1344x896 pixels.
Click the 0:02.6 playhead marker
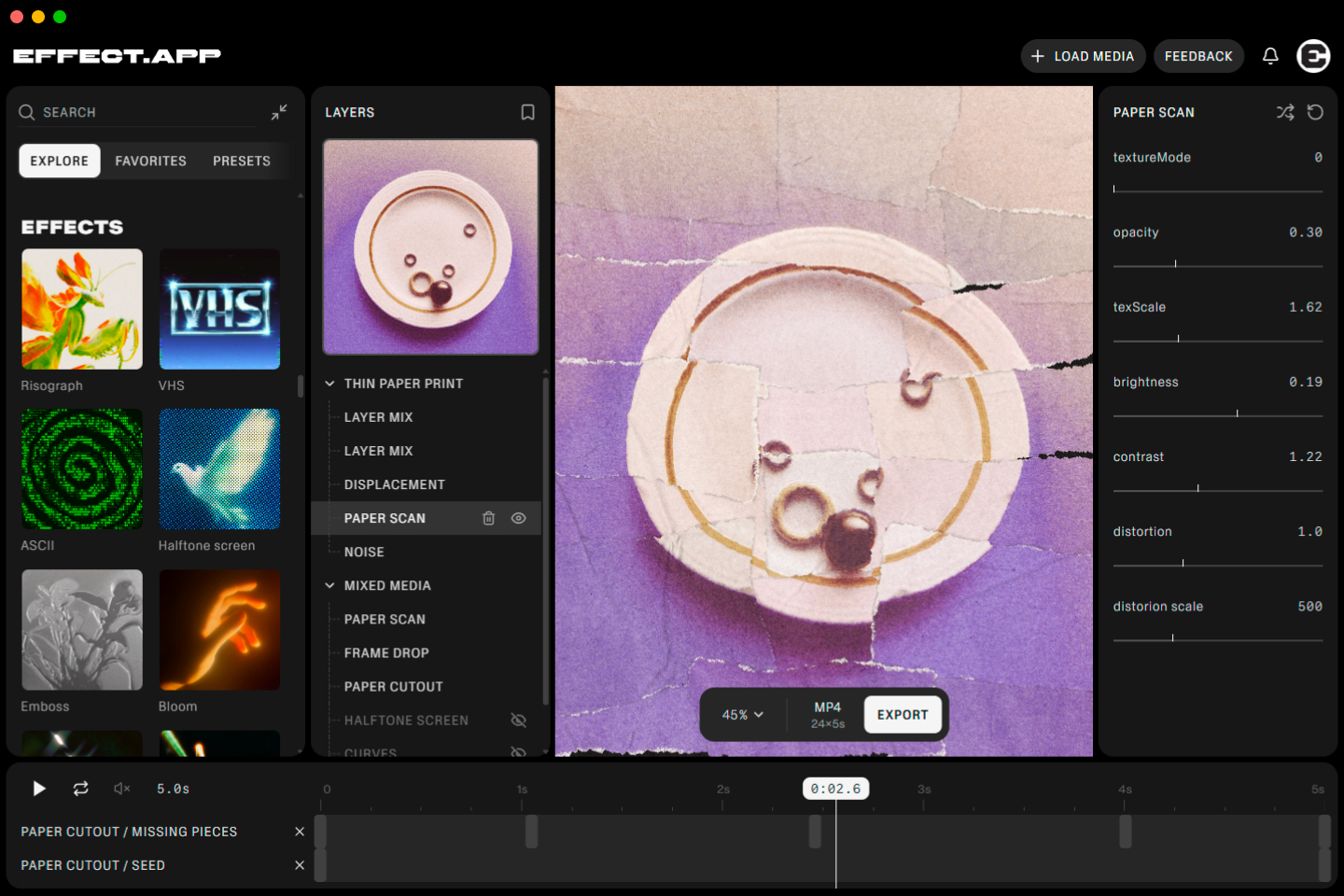(835, 789)
